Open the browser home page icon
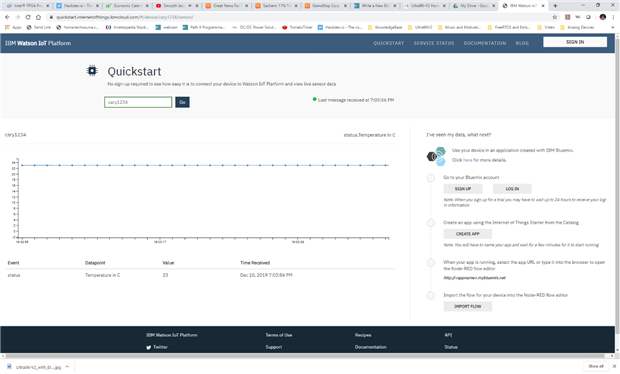 point(38,17)
